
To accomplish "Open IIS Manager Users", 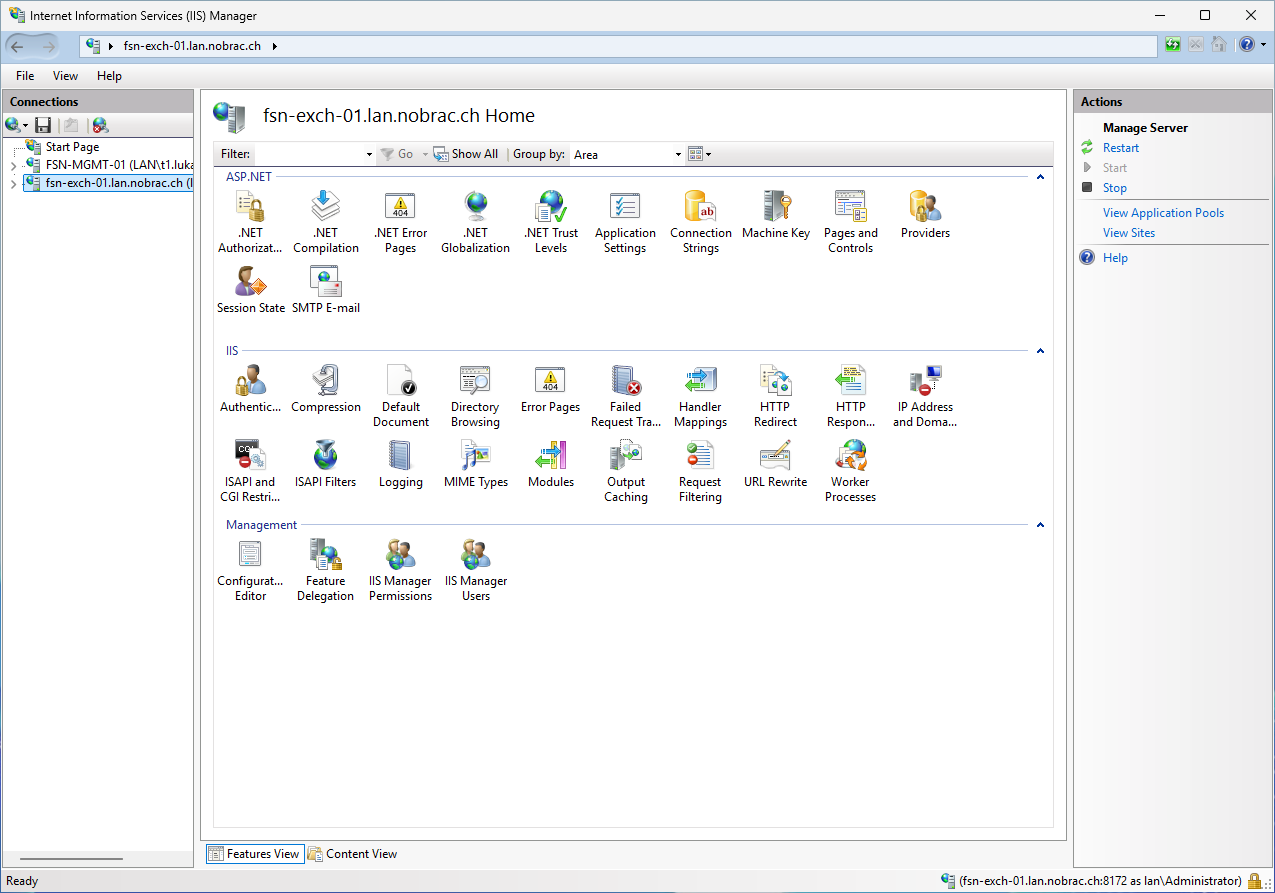I will pyautogui.click(x=475, y=570).
